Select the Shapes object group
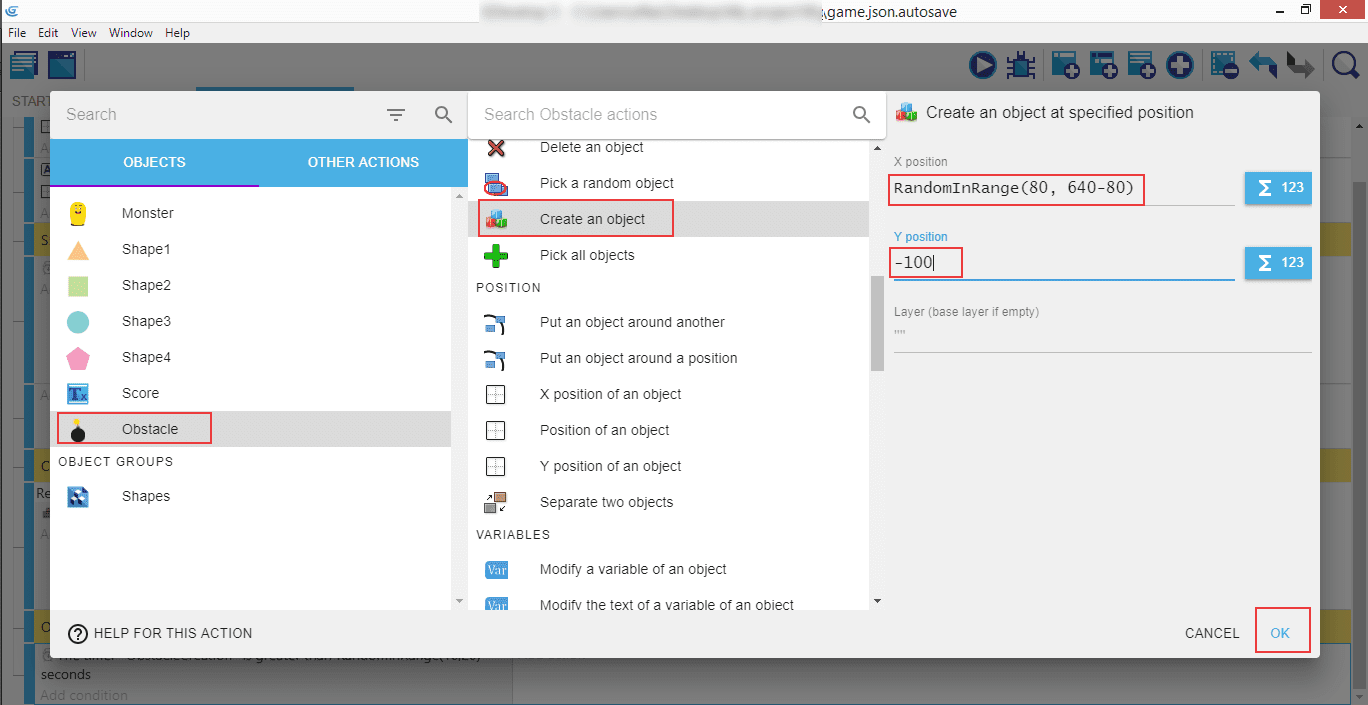The width and height of the screenshot is (1368, 705). click(146, 496)
